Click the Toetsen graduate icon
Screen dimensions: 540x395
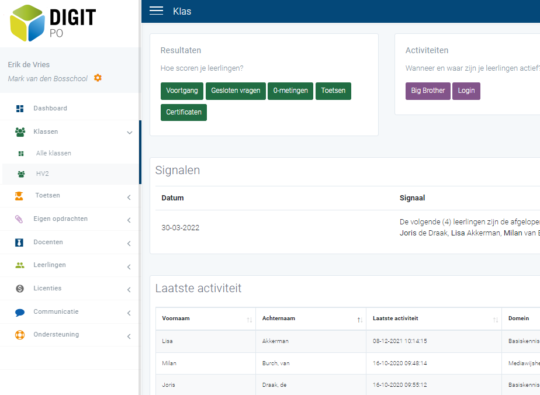19,196
